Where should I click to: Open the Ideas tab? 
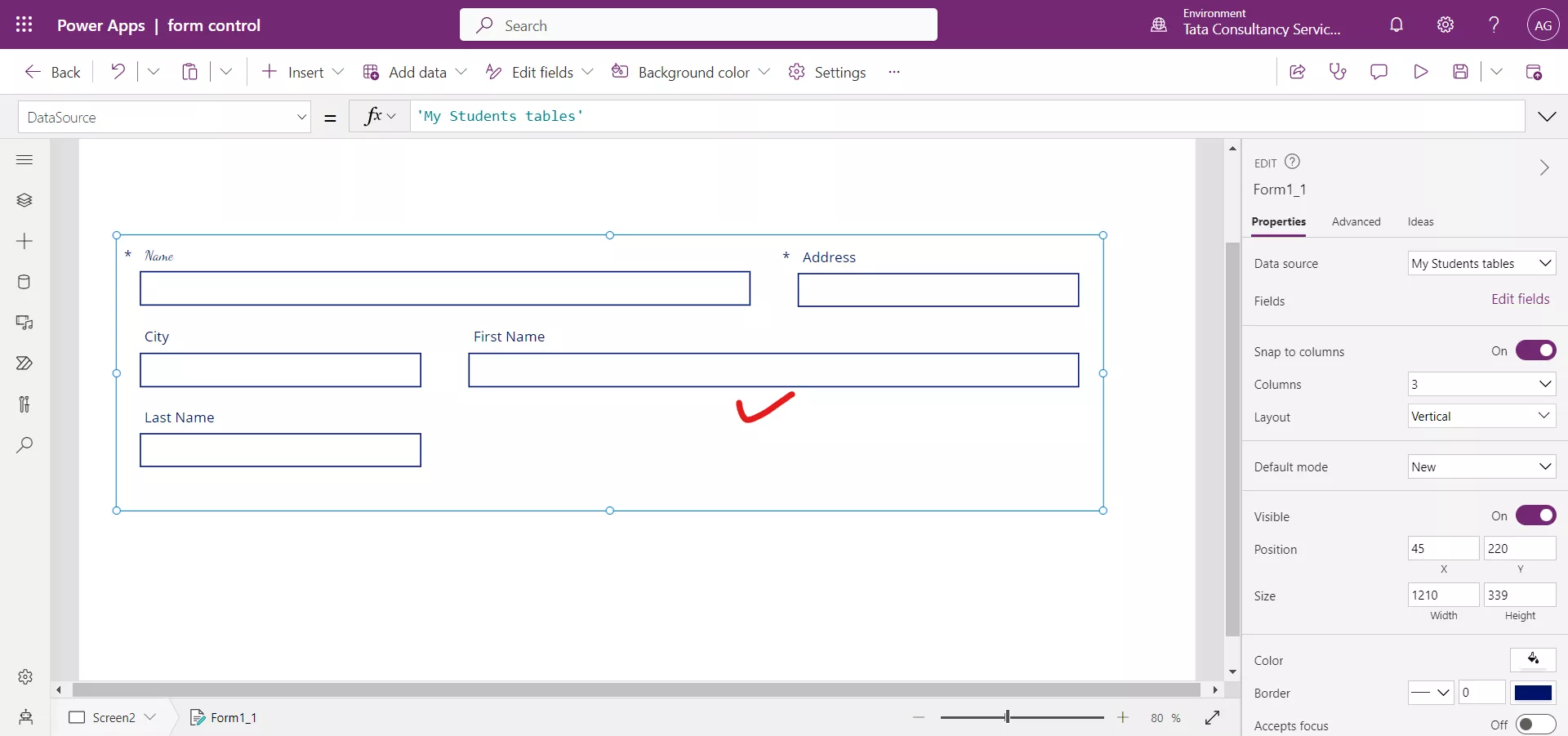[1421, 221]
